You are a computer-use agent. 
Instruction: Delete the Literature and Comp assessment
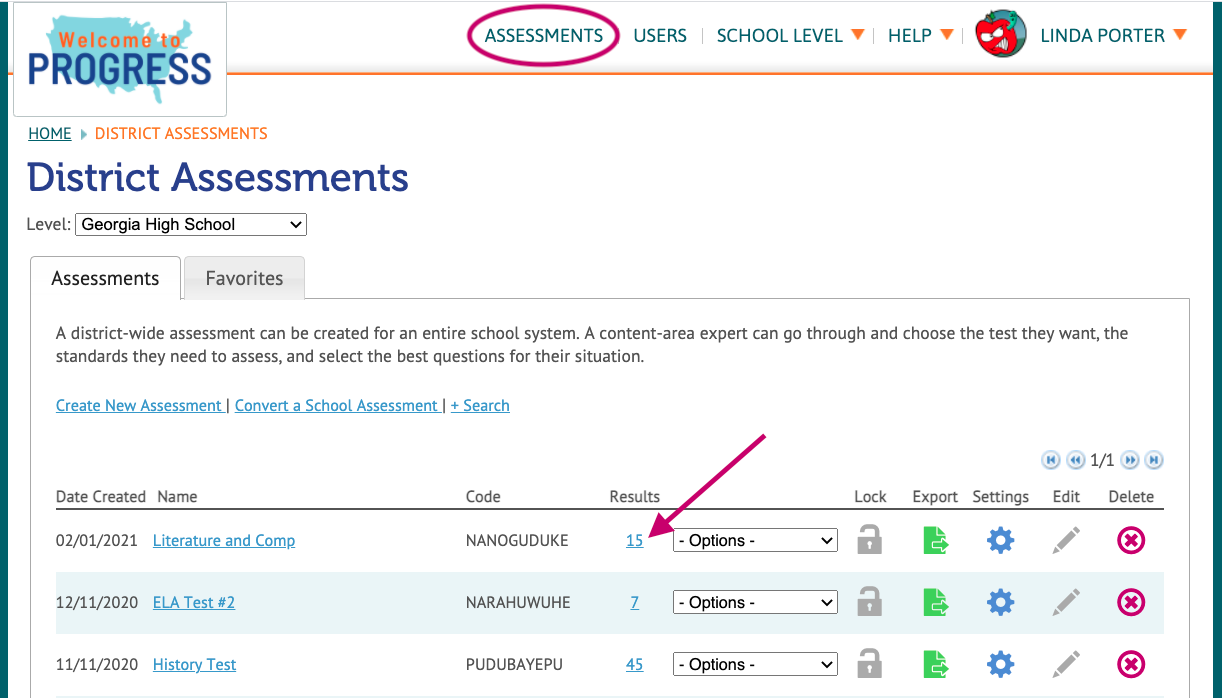point(1131,540)
